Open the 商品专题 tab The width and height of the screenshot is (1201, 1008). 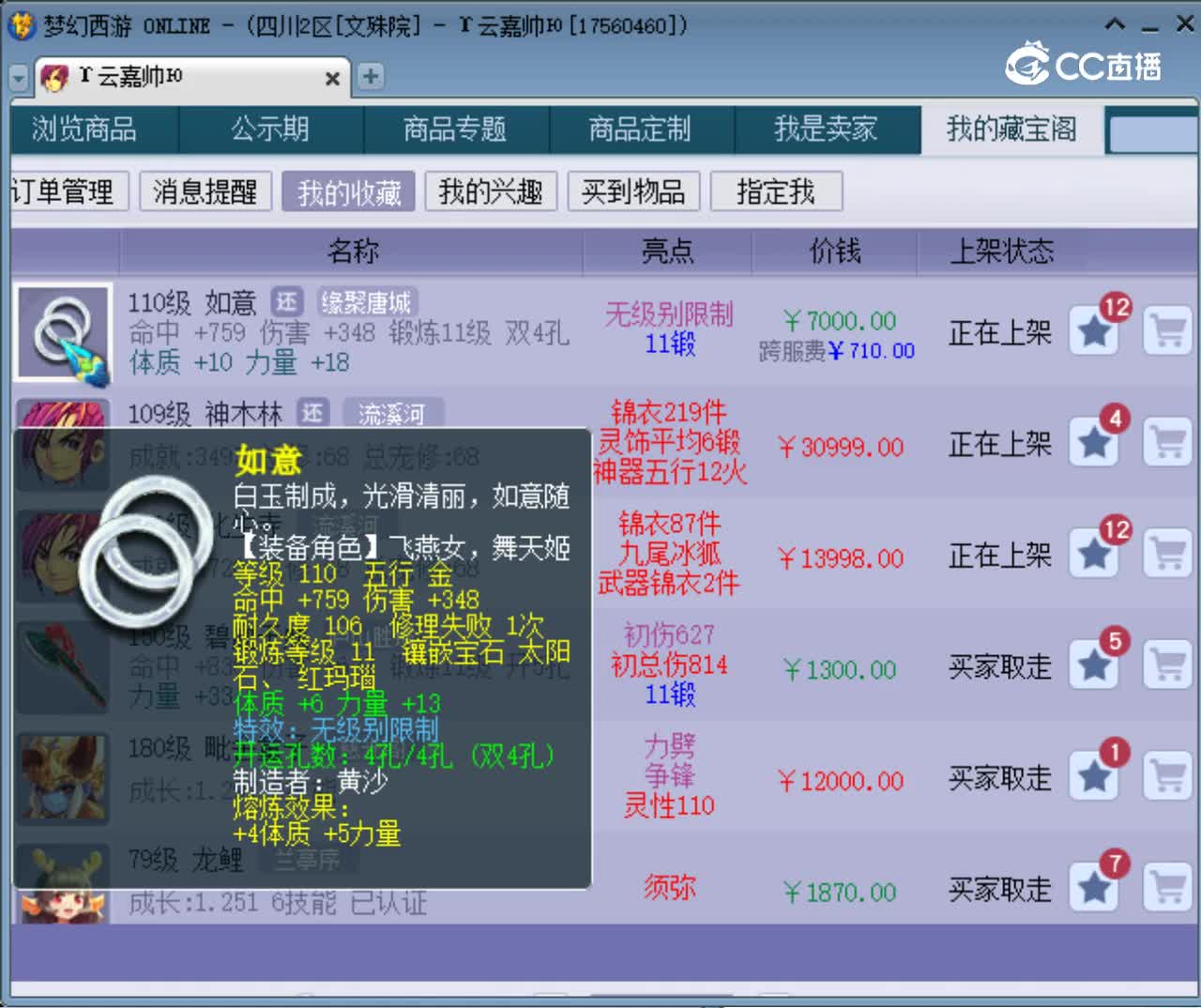click(455, 130)
